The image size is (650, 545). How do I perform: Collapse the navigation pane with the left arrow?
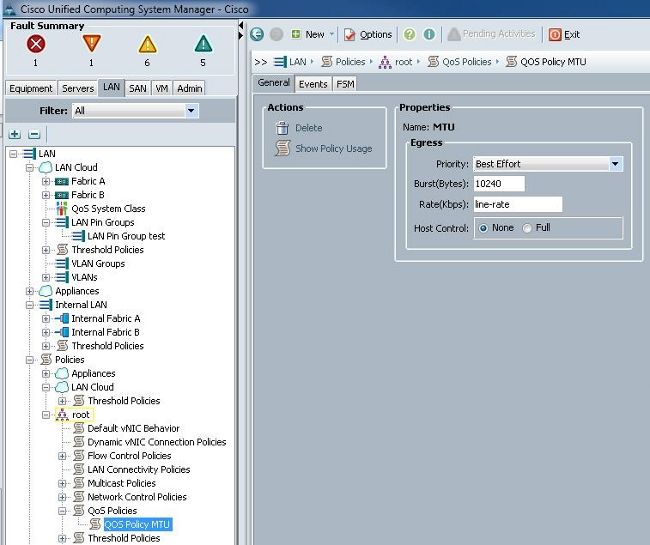(x=241, y=26)
